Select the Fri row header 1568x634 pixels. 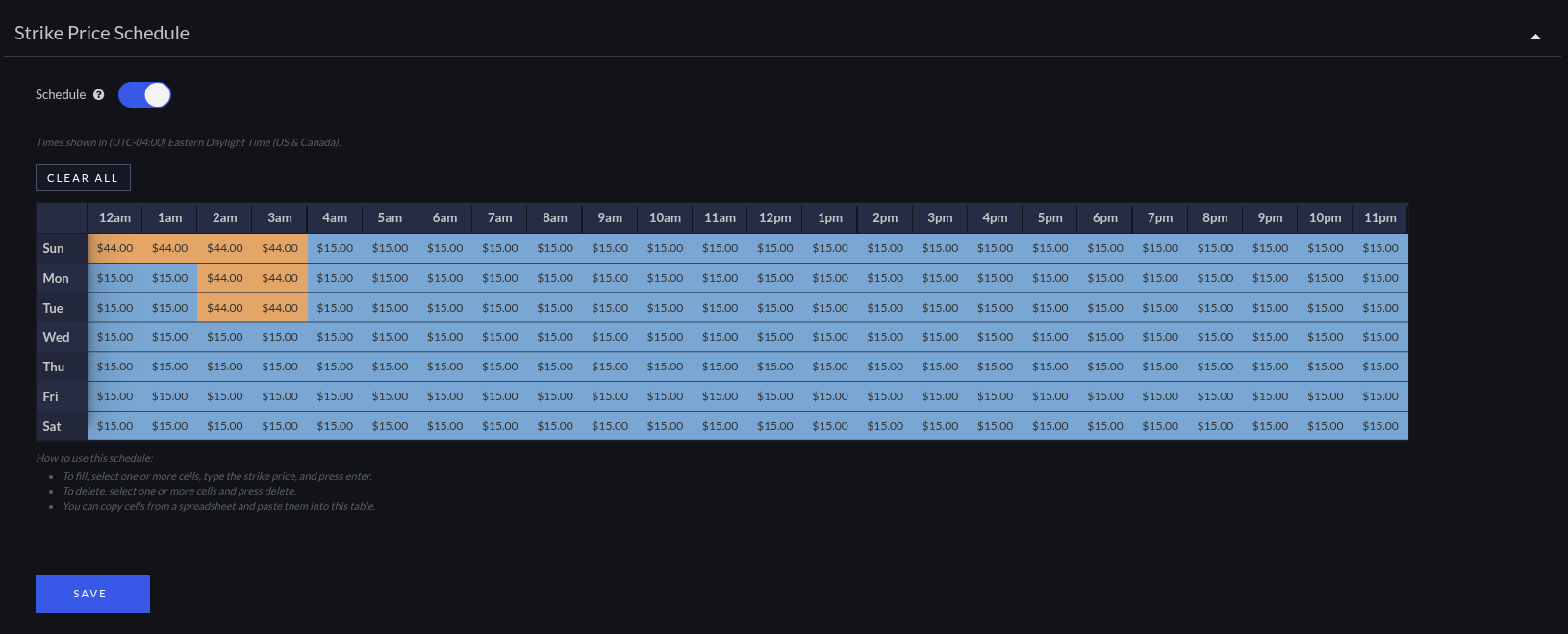click(x=62, y=396)
